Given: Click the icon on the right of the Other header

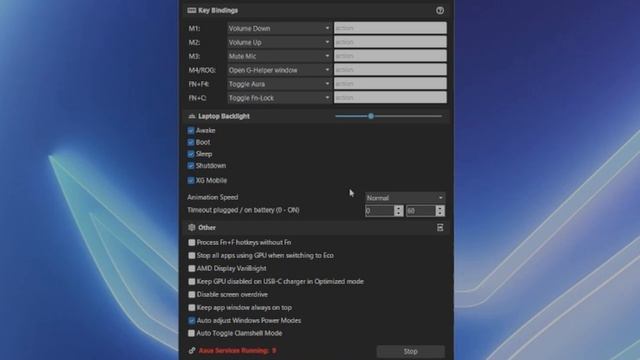Looking at the screenshot, I should [x=440, y=228].
